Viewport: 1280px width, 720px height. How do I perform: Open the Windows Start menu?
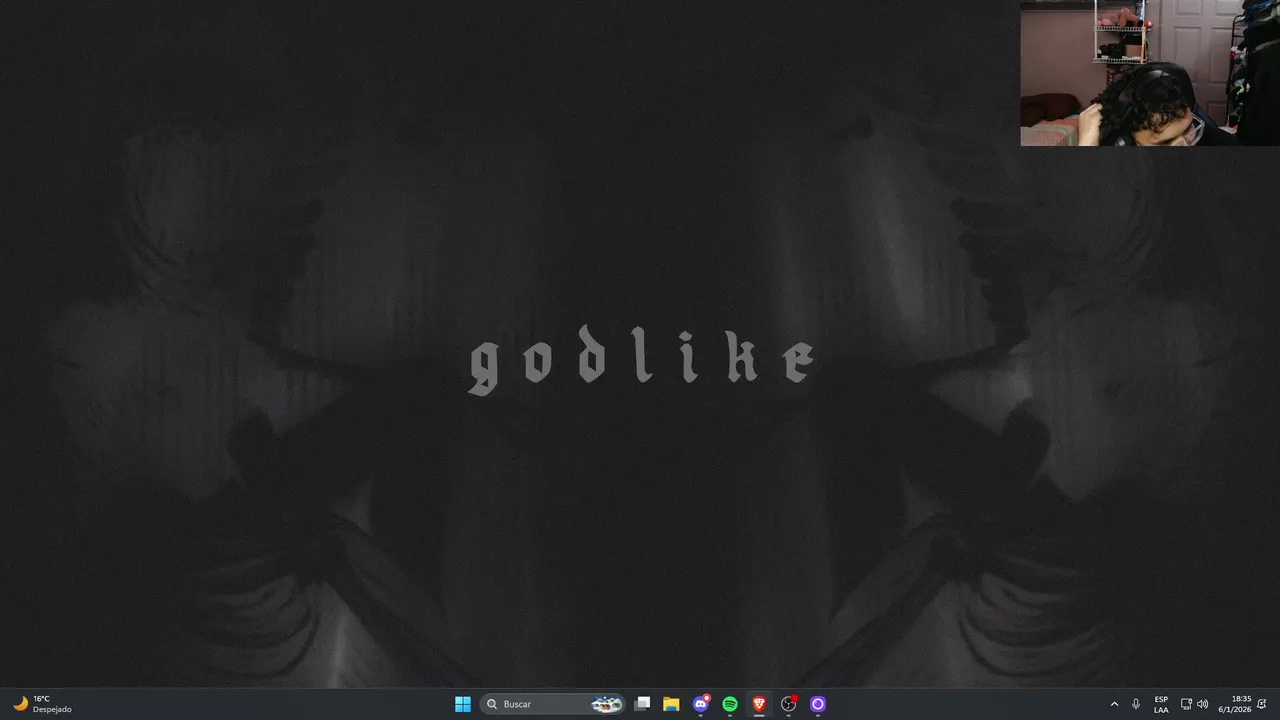[462, 704]
